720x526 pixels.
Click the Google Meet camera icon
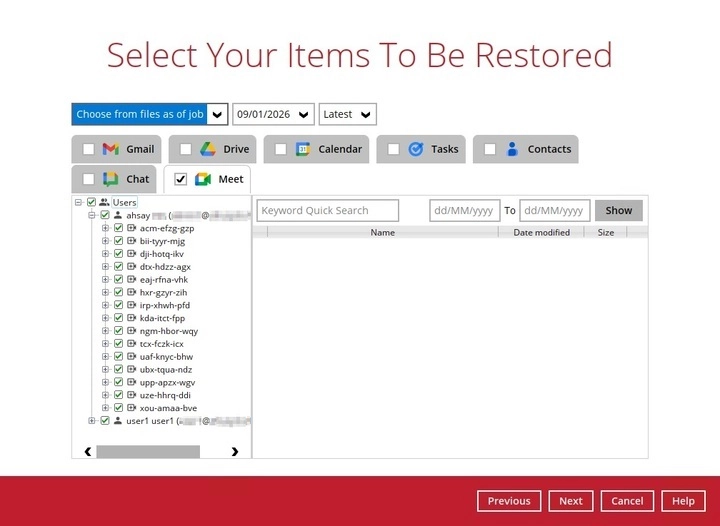tap(203, 179)
